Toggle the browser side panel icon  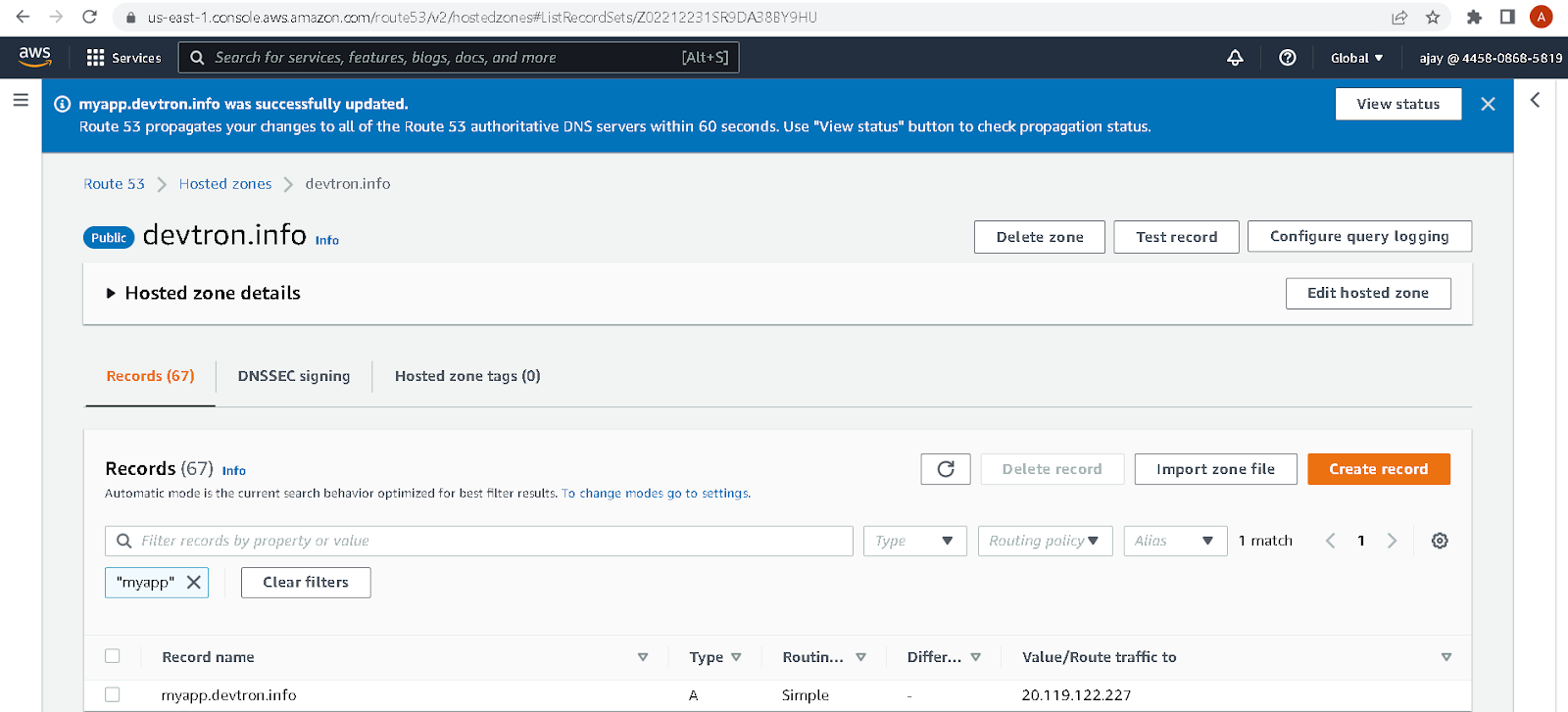coord(1507,17)
